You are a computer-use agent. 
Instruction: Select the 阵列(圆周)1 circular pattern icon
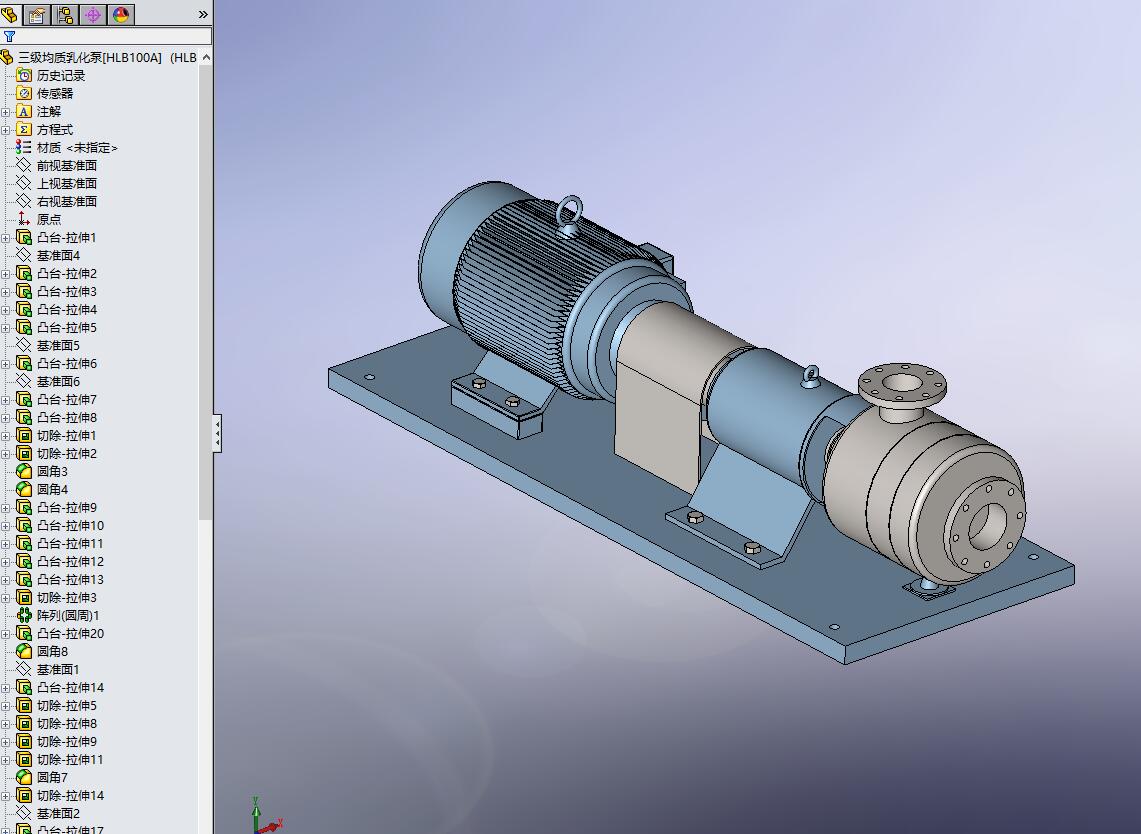tap(24, 616)
